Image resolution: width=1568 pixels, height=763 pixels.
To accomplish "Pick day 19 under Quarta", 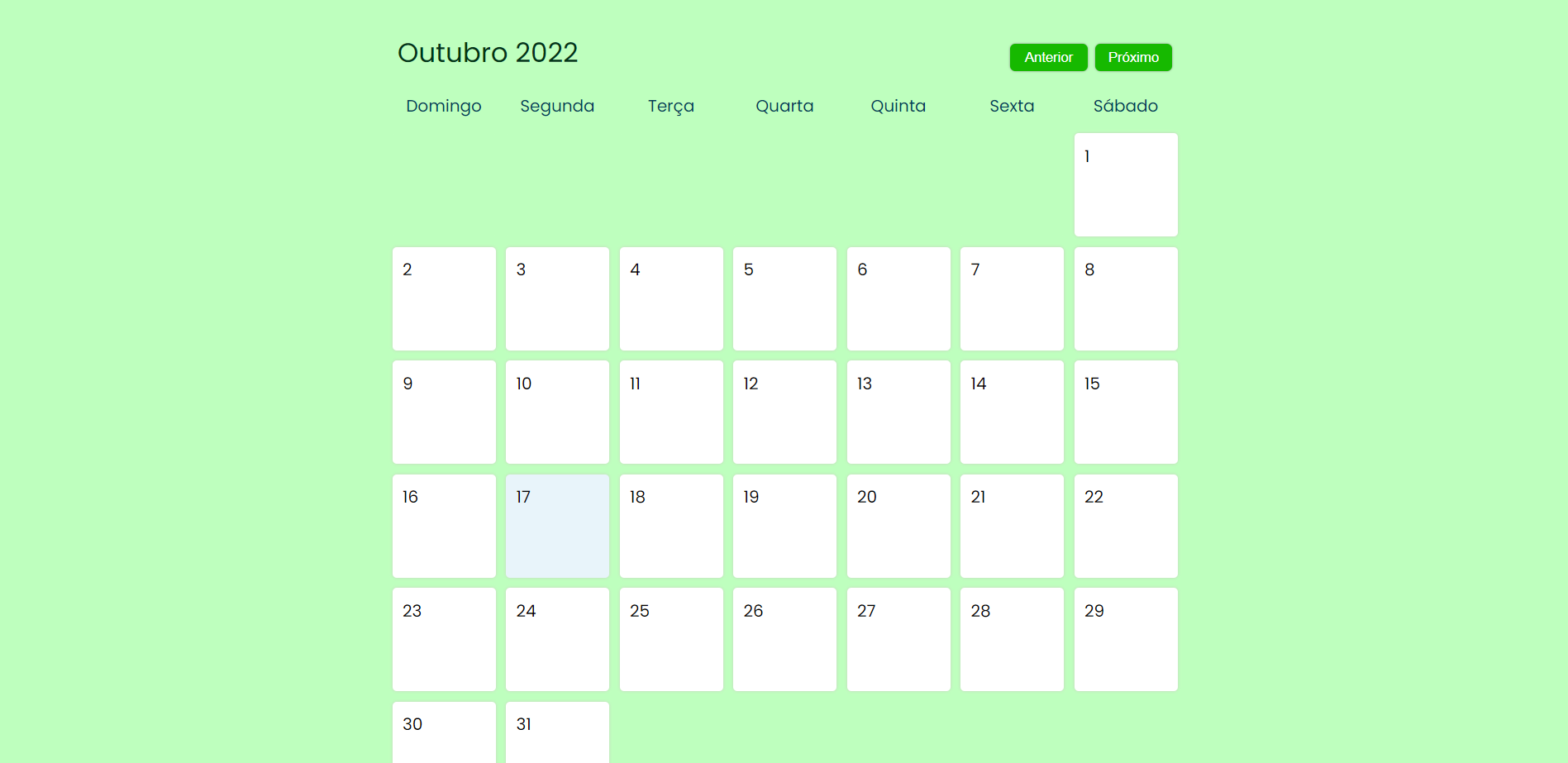I will (784, 526).
